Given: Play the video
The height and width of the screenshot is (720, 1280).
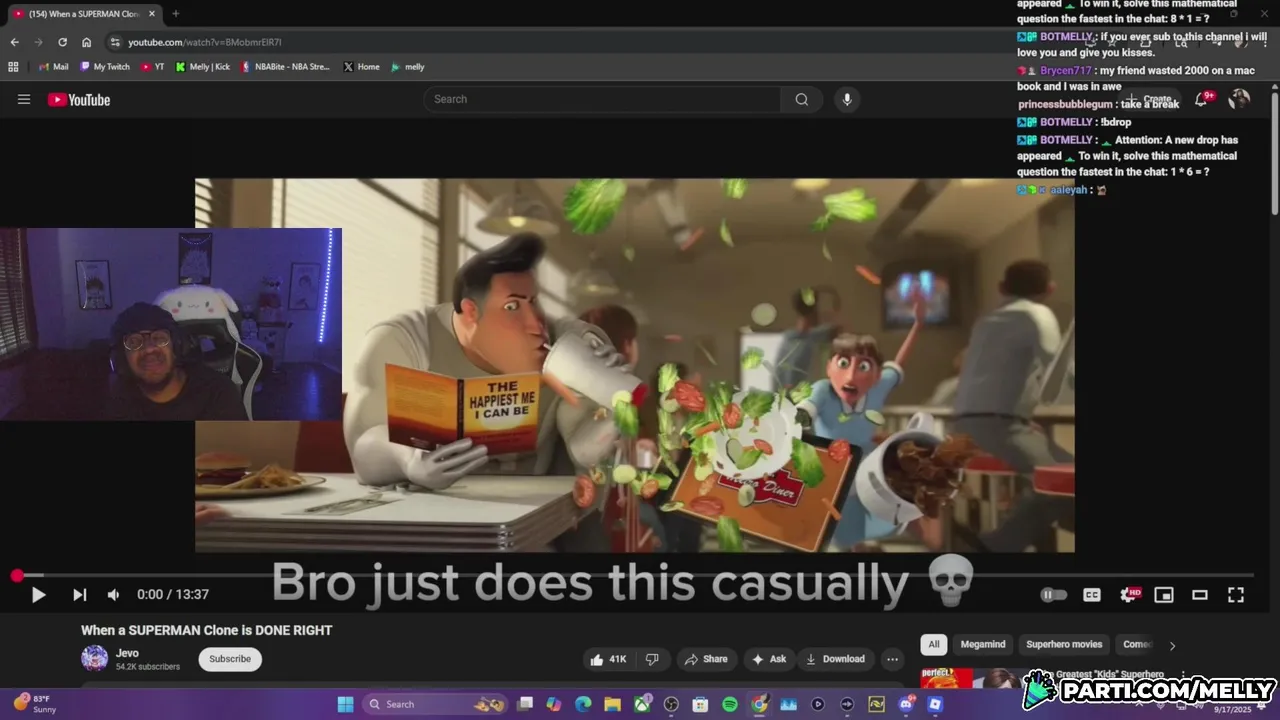Looking at the screenshot, I should (x=38, y=595).
